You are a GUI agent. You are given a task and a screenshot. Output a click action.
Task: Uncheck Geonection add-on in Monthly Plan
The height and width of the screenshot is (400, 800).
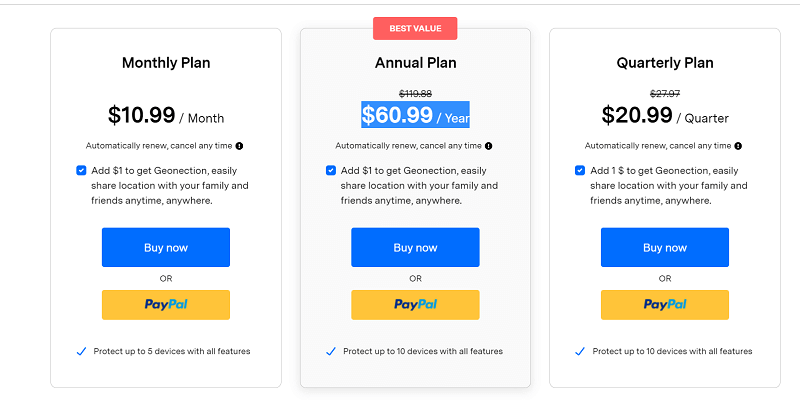click(x=81, y=171)
